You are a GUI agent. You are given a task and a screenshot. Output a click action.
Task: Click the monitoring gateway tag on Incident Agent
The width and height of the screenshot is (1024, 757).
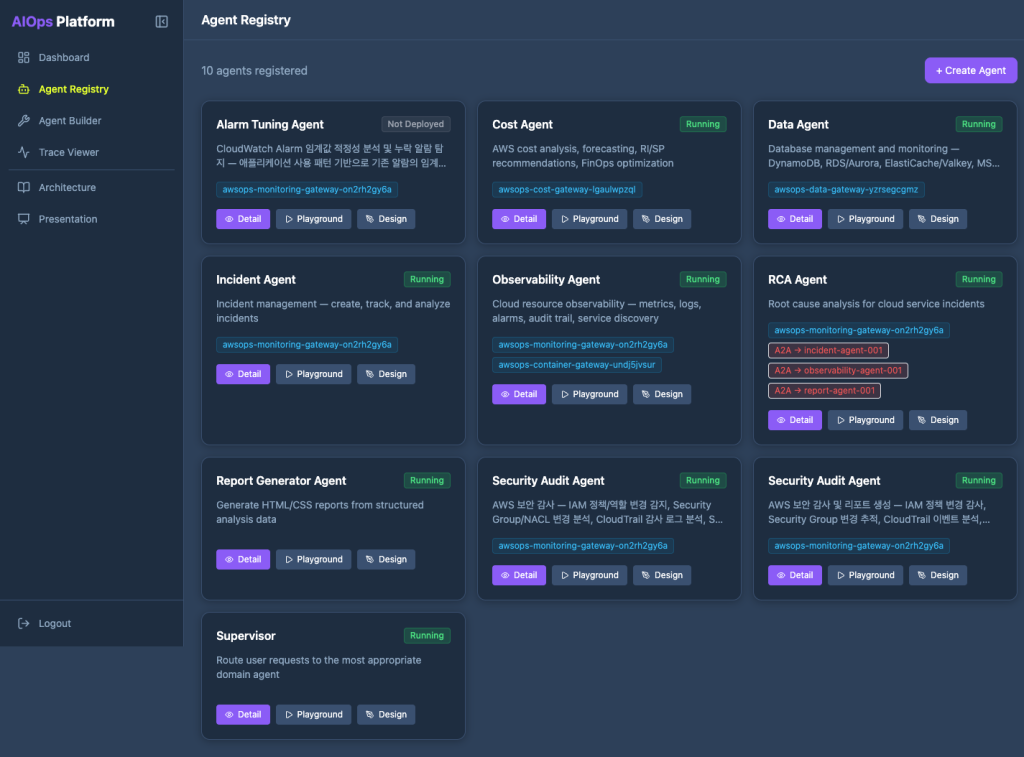[307, 344]
